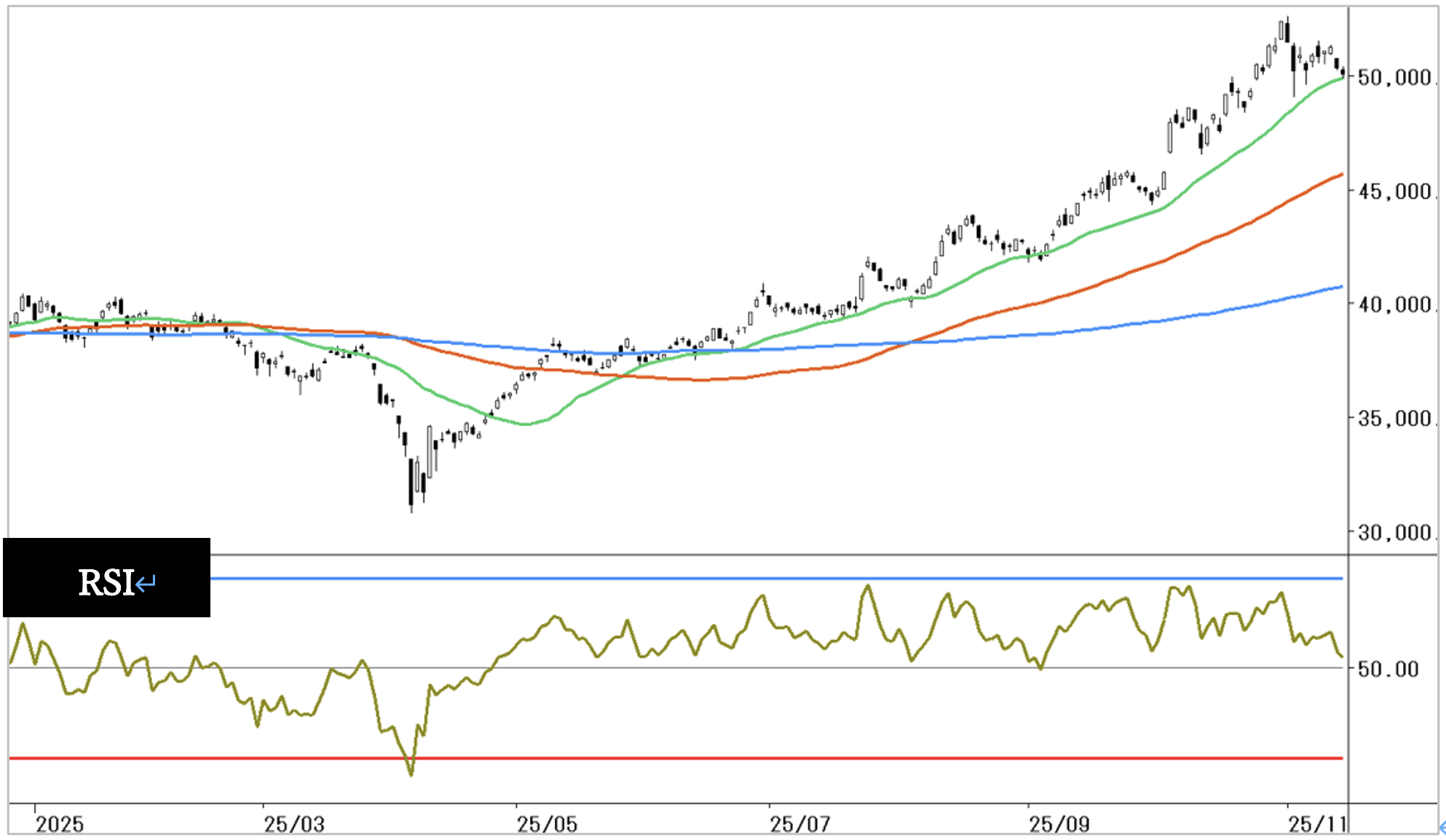
Task: Click the 2025 date axis label
Action: point(60,824)
